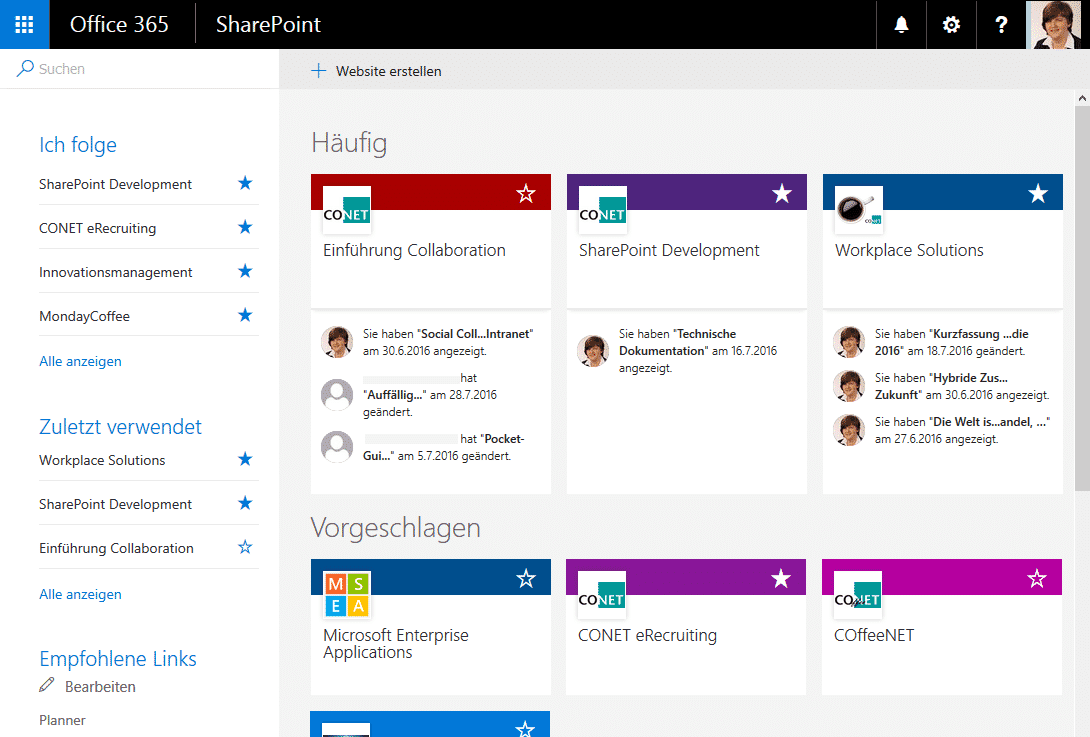Click the vertical scrollbar thumb
This screenshot has width=1090, height=737.
1082,298
